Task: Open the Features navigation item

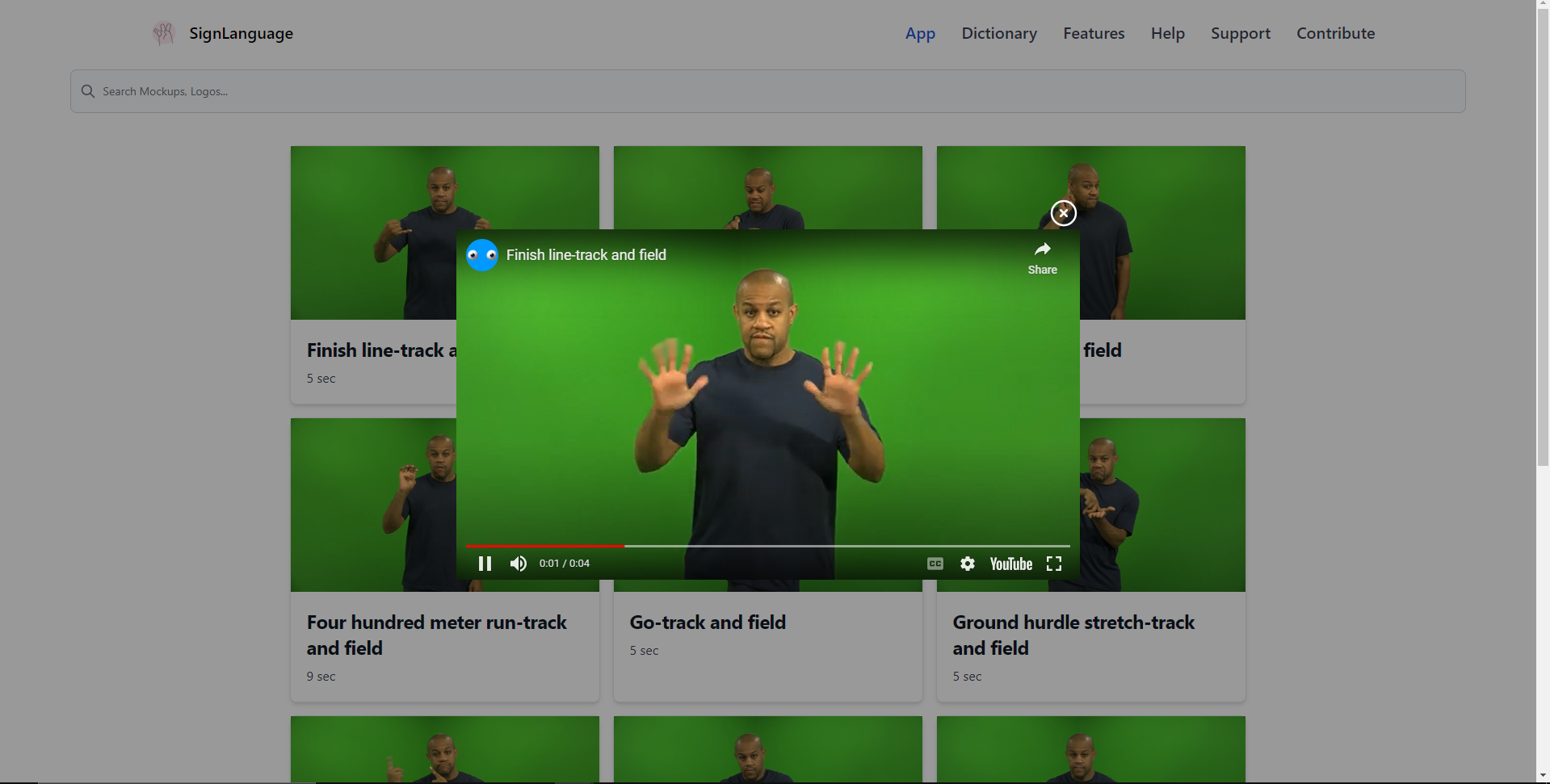Action: pos(1094,33)
